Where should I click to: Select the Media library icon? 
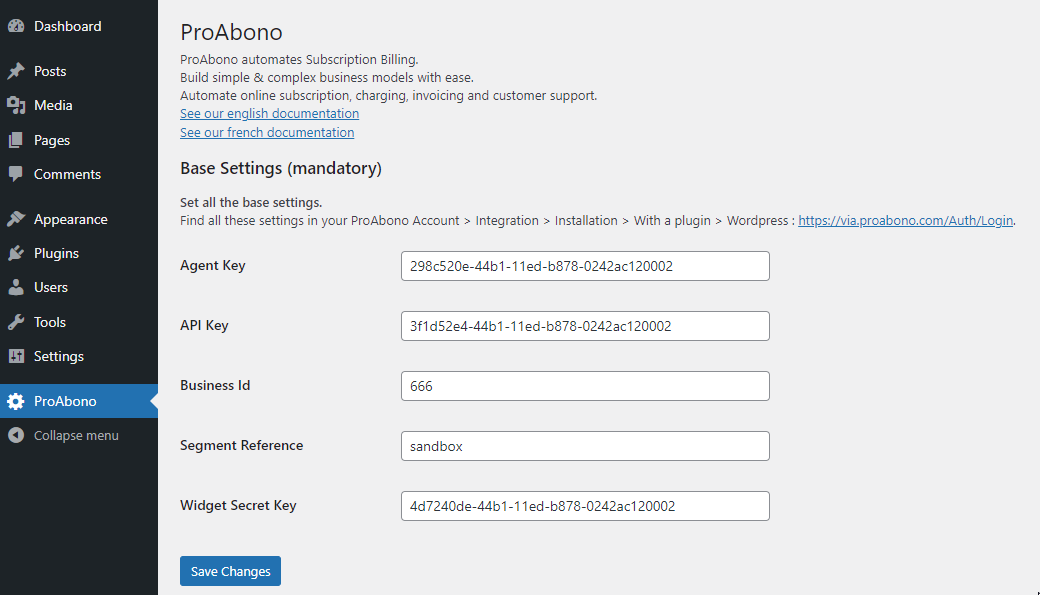16,105
